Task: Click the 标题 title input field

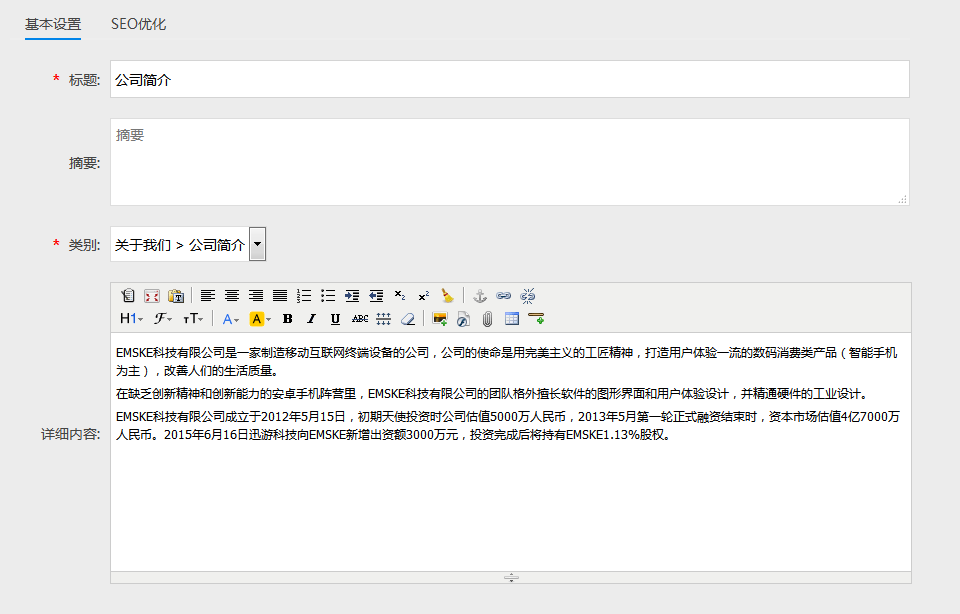Action: click(x=509, y=79)
